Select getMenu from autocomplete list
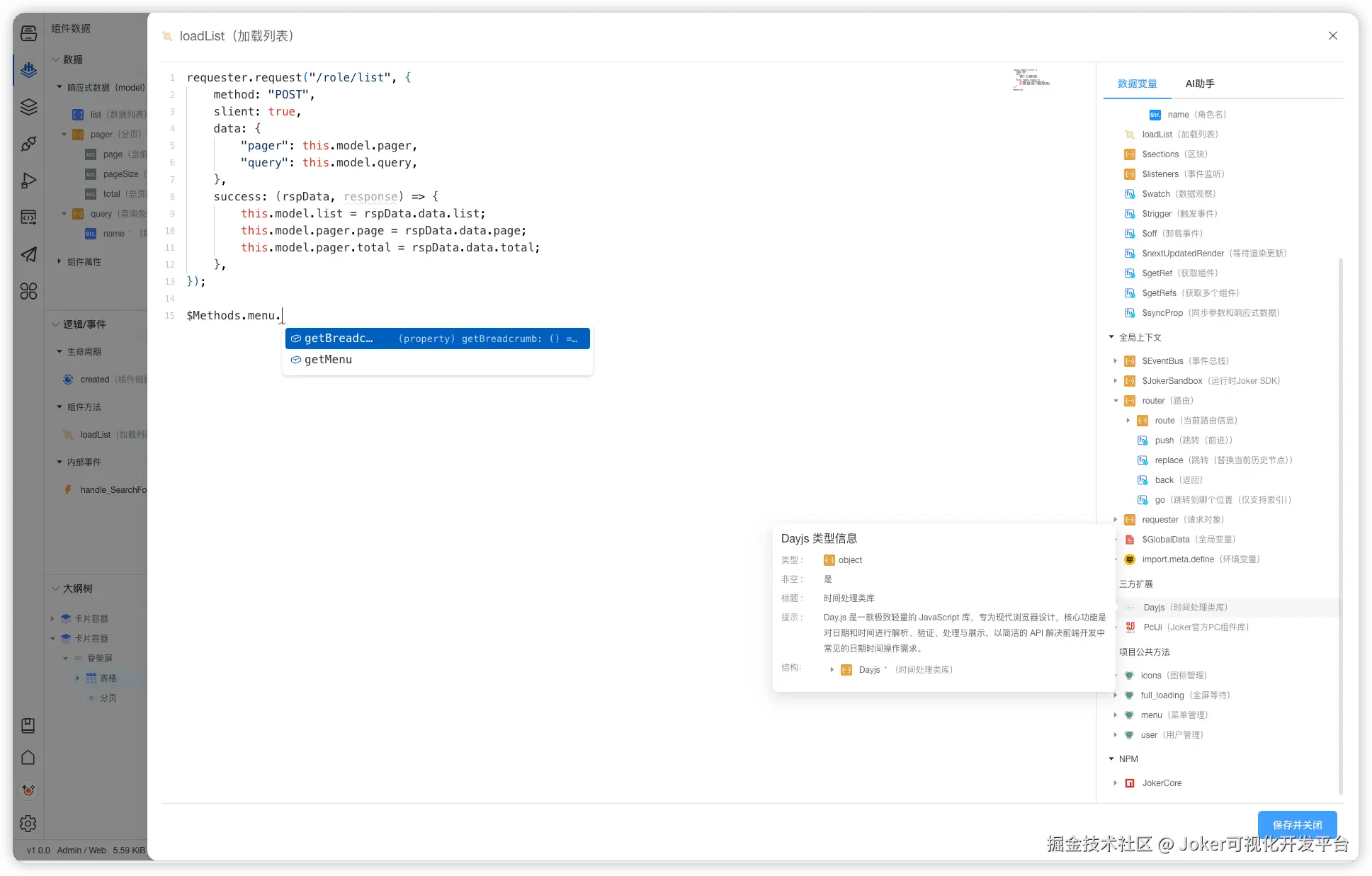Image resolution: width=1372 pixels, height=876 pixels. [328, 360]
